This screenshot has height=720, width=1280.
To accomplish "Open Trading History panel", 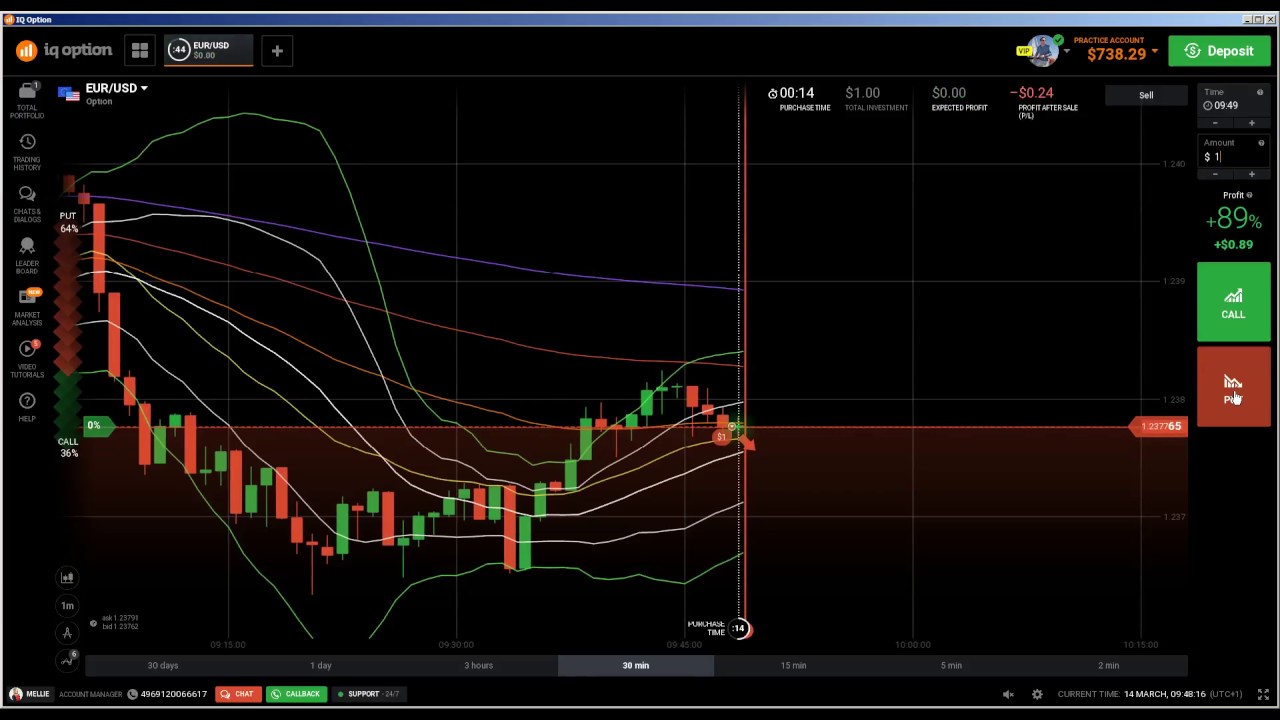I will (27, 151).
